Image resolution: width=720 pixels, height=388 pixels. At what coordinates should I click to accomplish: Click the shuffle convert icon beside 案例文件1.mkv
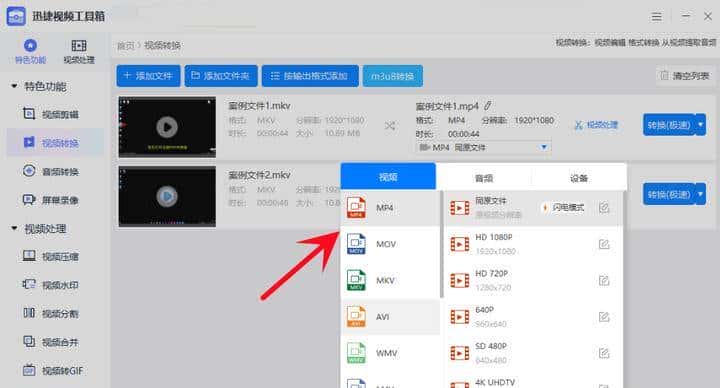click(390, 125)
